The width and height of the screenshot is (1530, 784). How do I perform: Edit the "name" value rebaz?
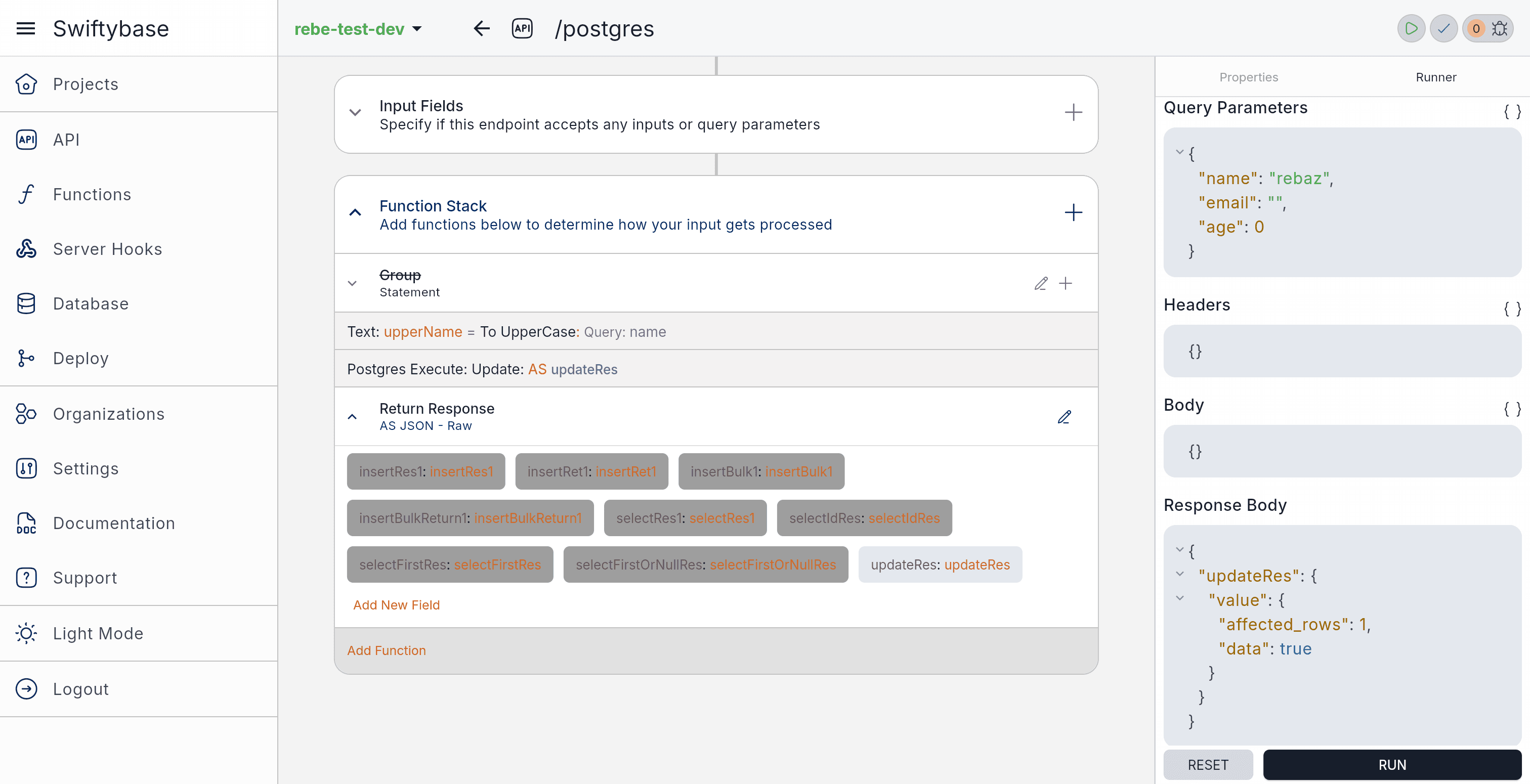tap(1299, 178)
